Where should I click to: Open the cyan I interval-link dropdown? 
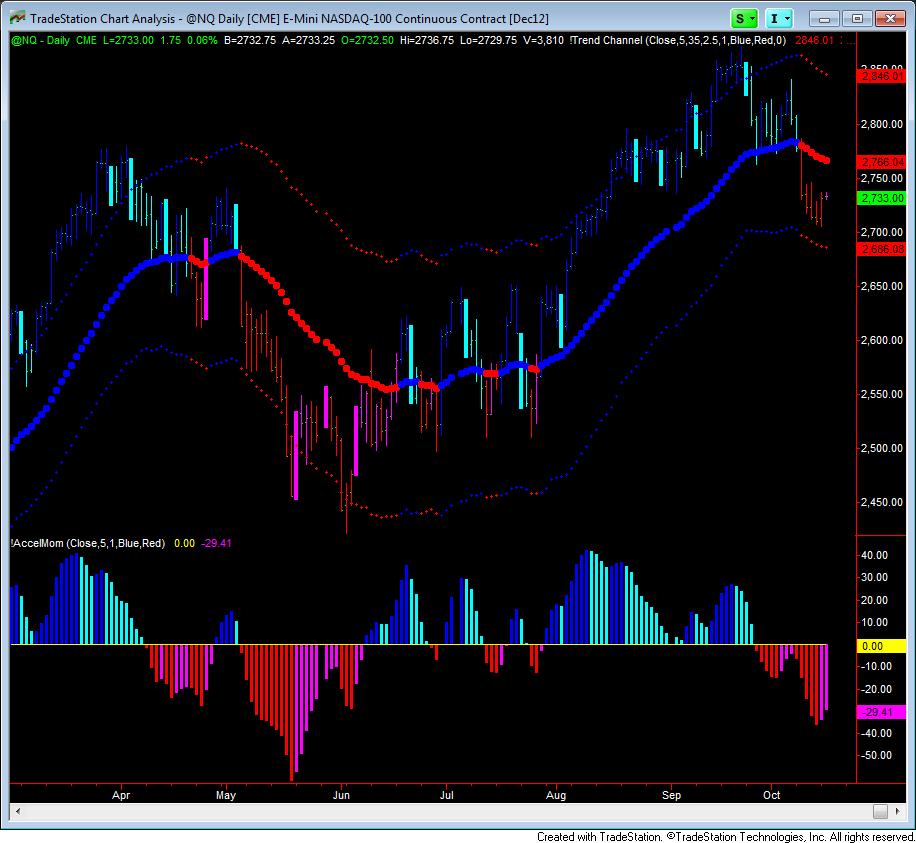[779, 18]
